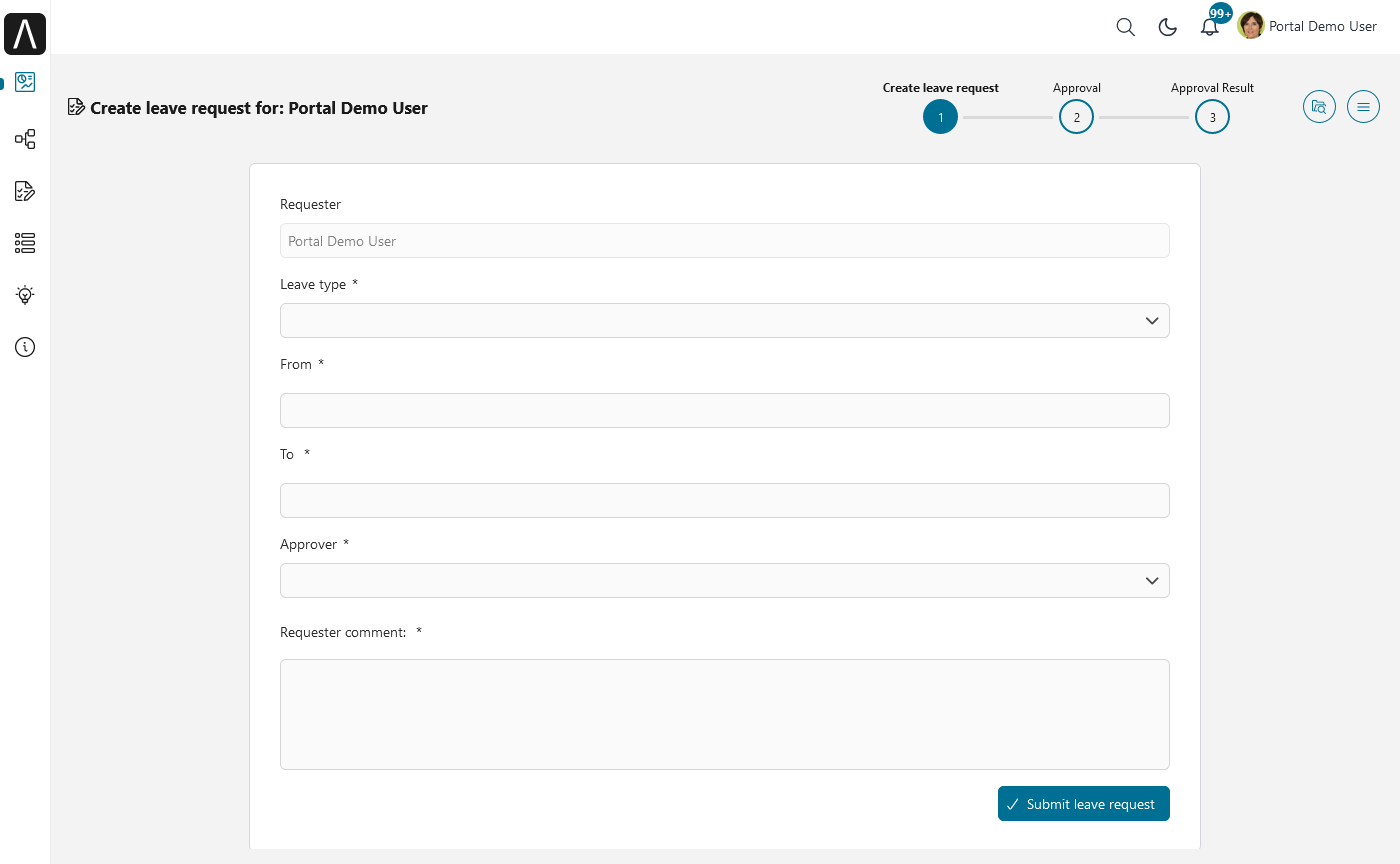Click the disabled Requester field

(724, 240)
